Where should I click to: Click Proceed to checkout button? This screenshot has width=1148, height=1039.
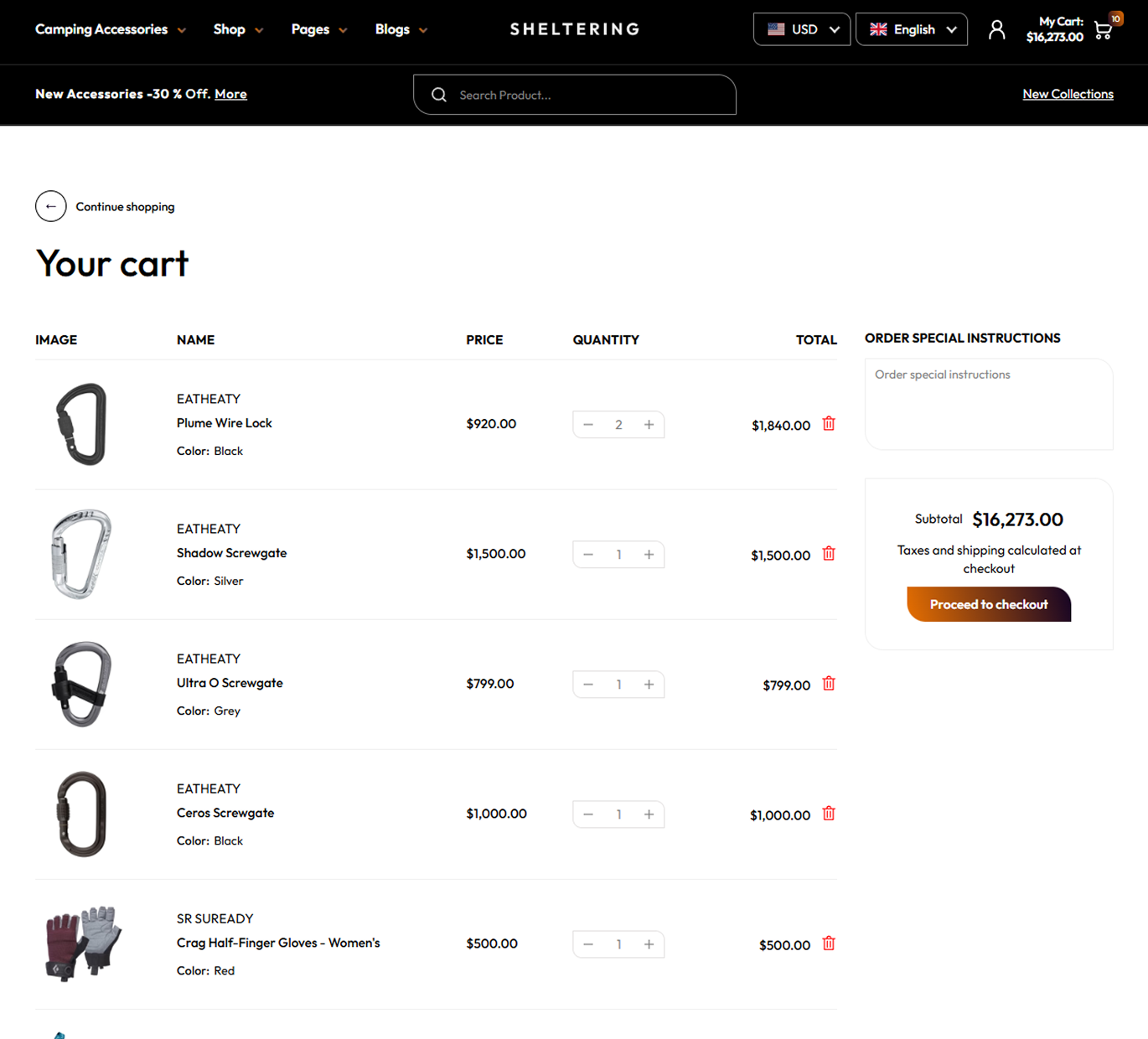point(989,604)
